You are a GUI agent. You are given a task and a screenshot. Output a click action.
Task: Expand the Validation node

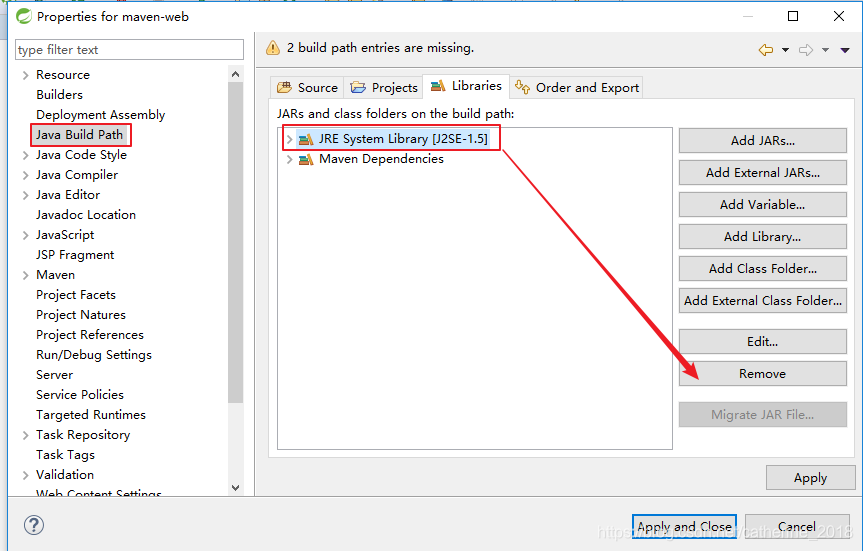tap(25, 476)
